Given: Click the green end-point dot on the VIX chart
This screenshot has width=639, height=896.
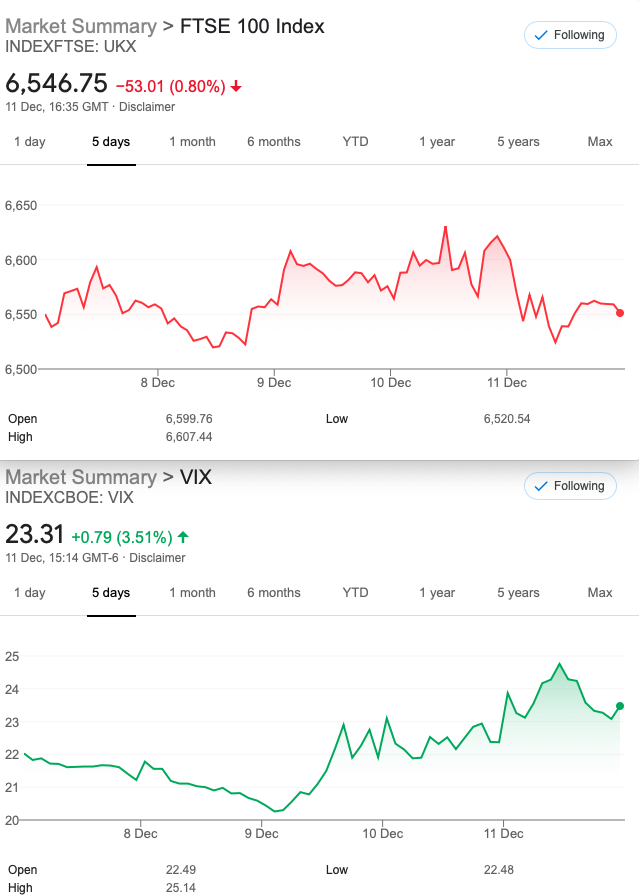Looking at the screenshot, I should pos(620,706).
